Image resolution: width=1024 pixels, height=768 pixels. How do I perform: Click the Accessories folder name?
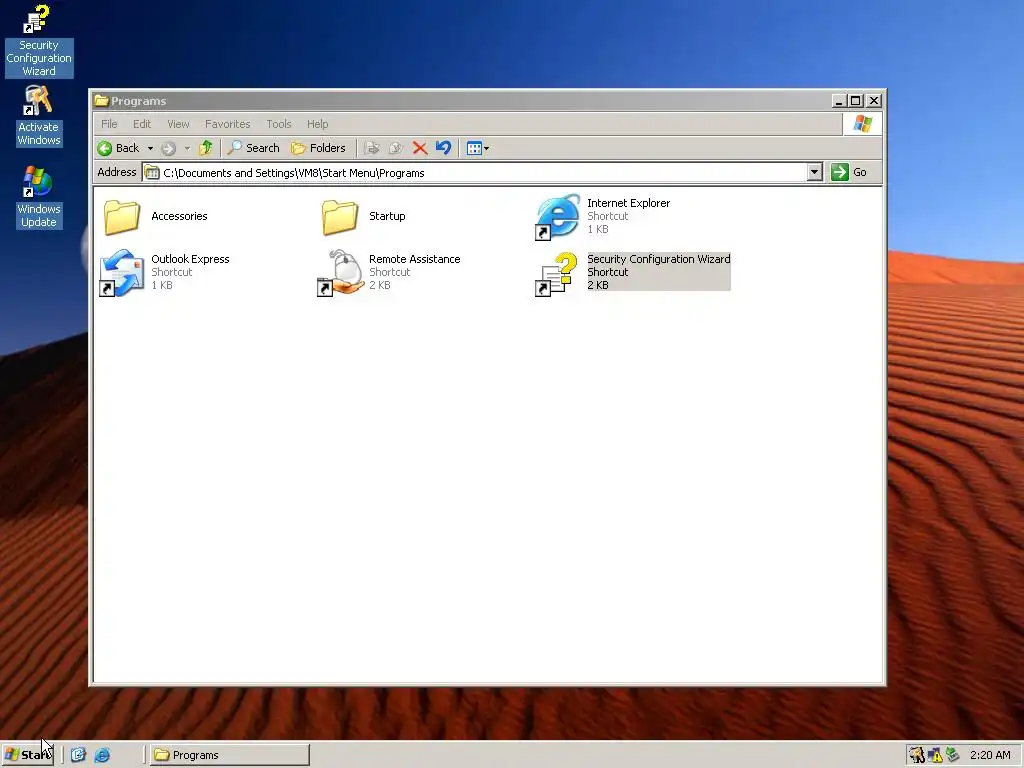pyautogui.click(x=179, y=216)
